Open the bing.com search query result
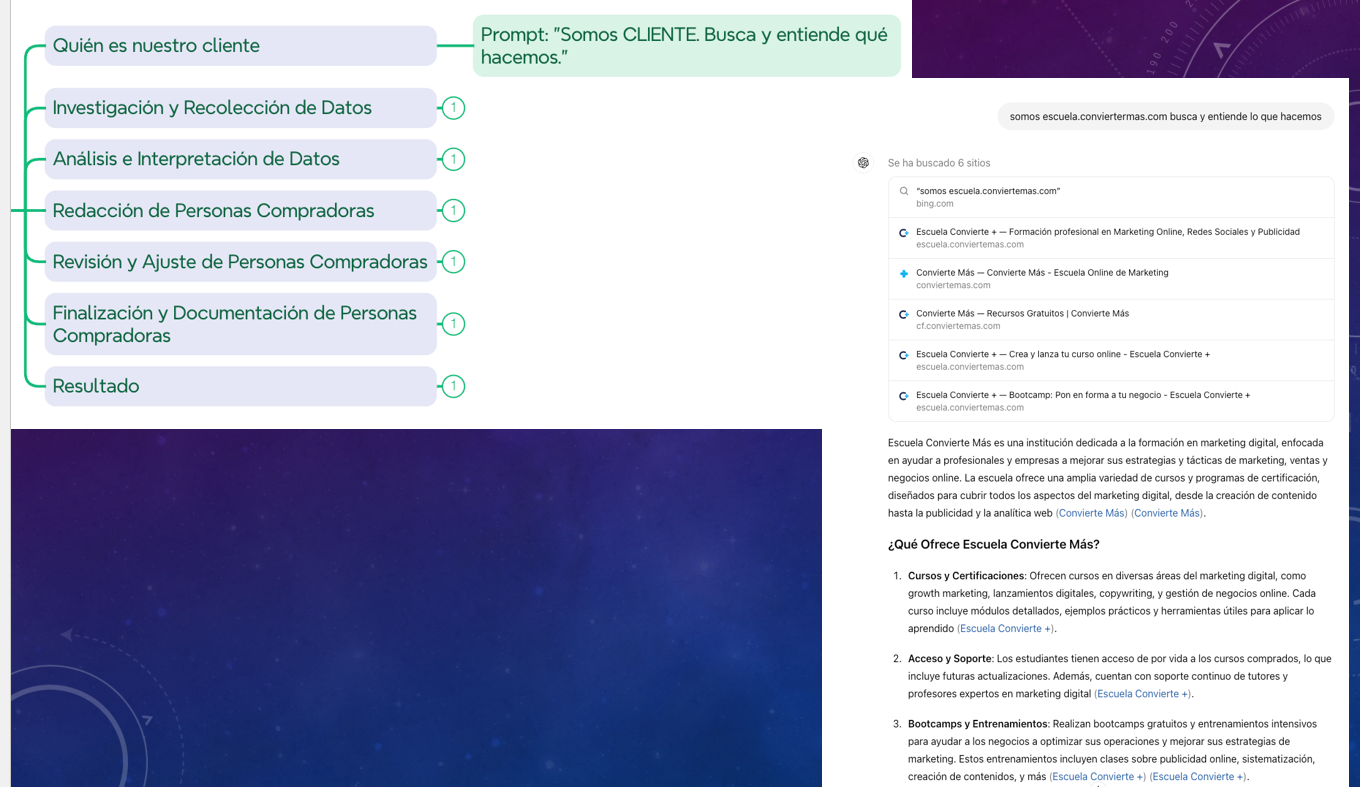This screenshot has width=1360, height=787. (x=1111, y=197)
